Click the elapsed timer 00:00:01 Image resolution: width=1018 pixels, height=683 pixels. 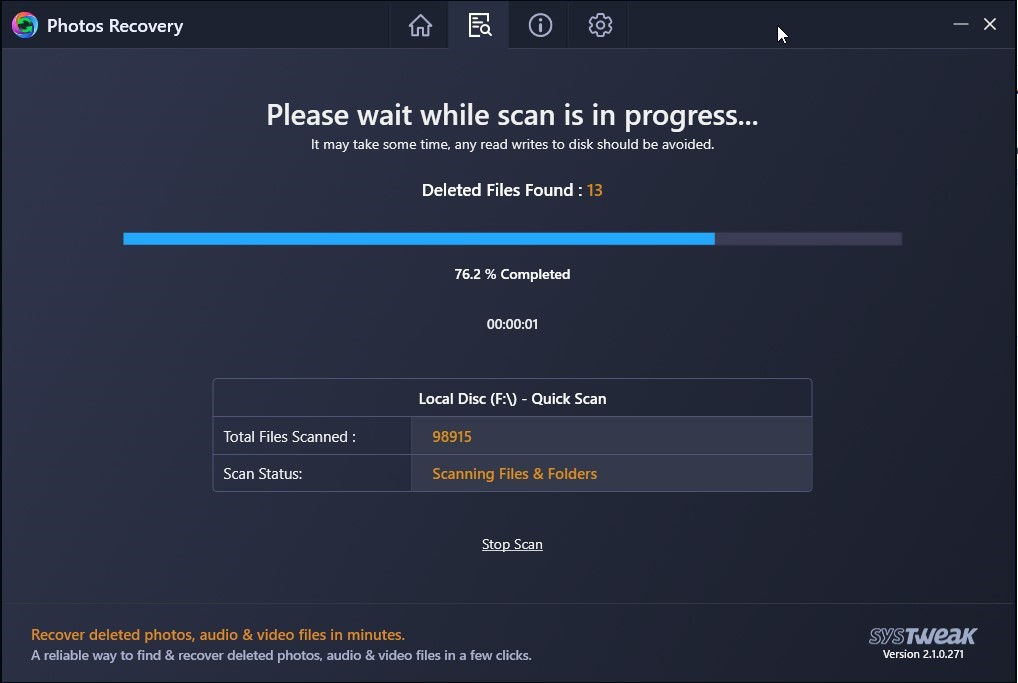(512, 324)
